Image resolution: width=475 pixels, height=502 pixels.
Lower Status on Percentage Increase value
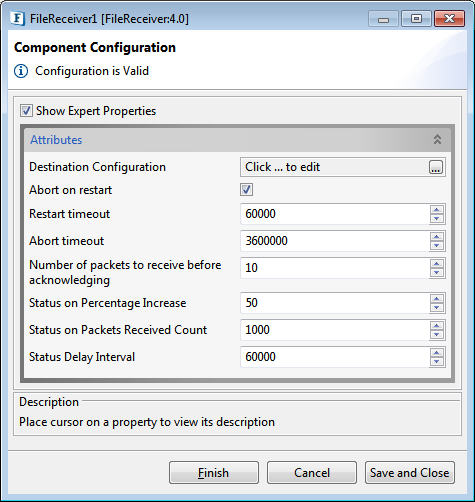pos(437,307)
